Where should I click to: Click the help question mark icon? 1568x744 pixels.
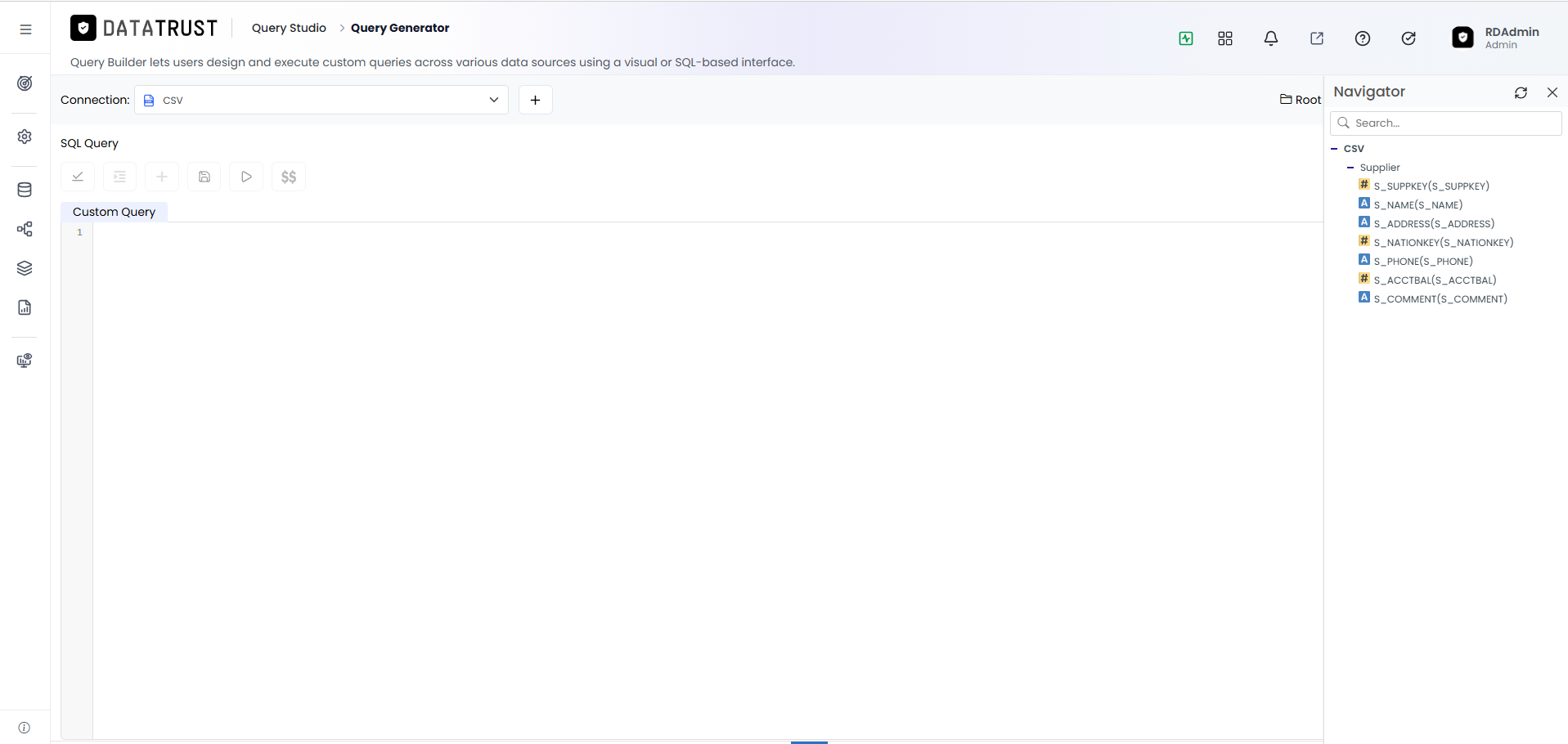pyautogui.click(x=1362, y=38)
